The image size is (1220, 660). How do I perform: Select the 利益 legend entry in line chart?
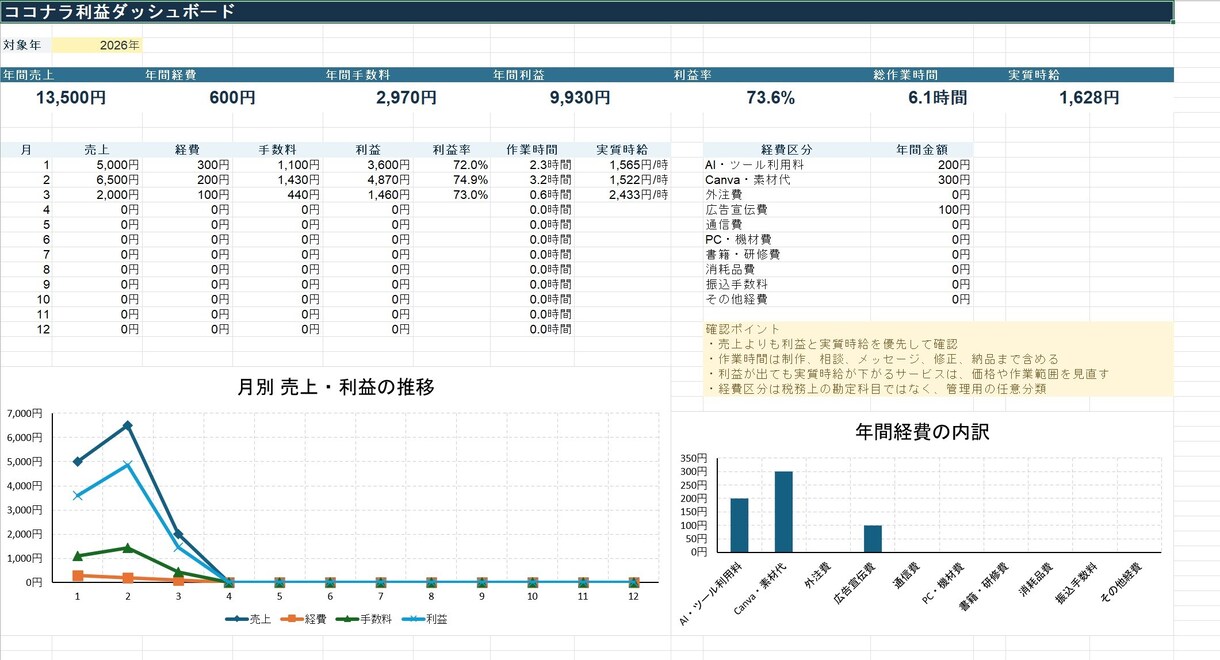click(x=423, y=619)
